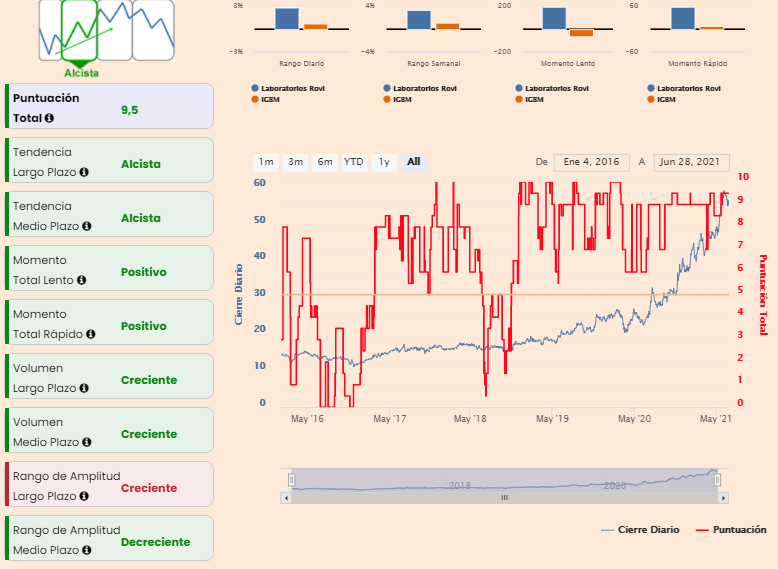Click Positivo value in Momento Total Lento
778x569 pixels.
144,272
